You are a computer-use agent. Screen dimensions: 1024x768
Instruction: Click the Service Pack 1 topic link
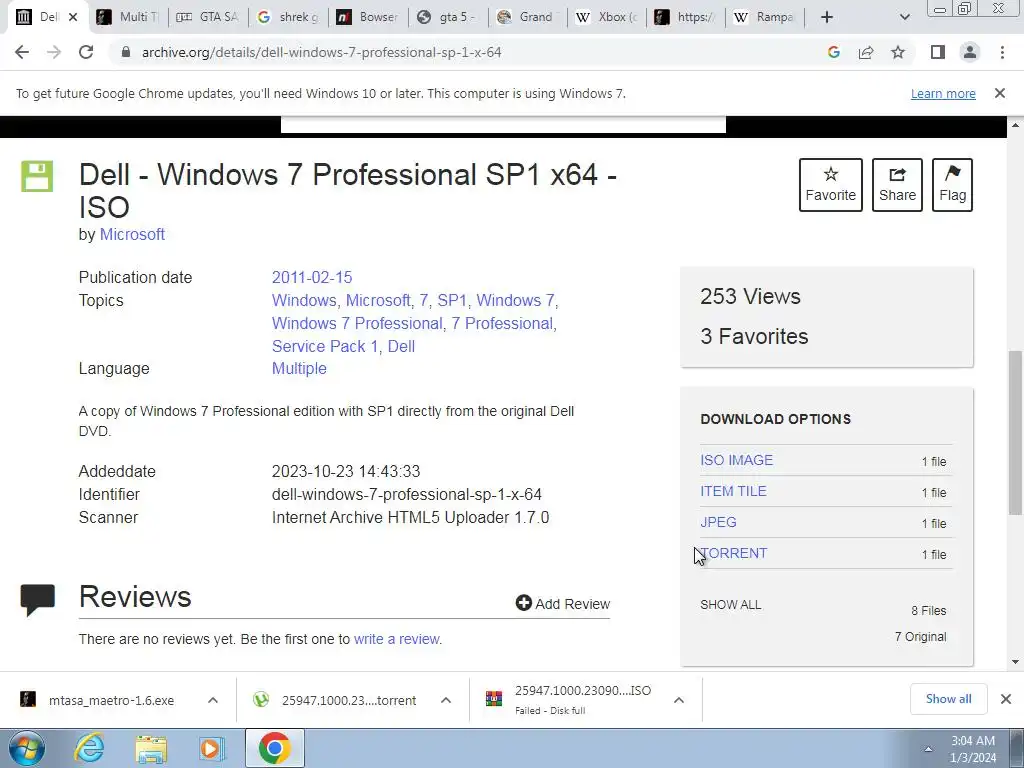[325, 346]
